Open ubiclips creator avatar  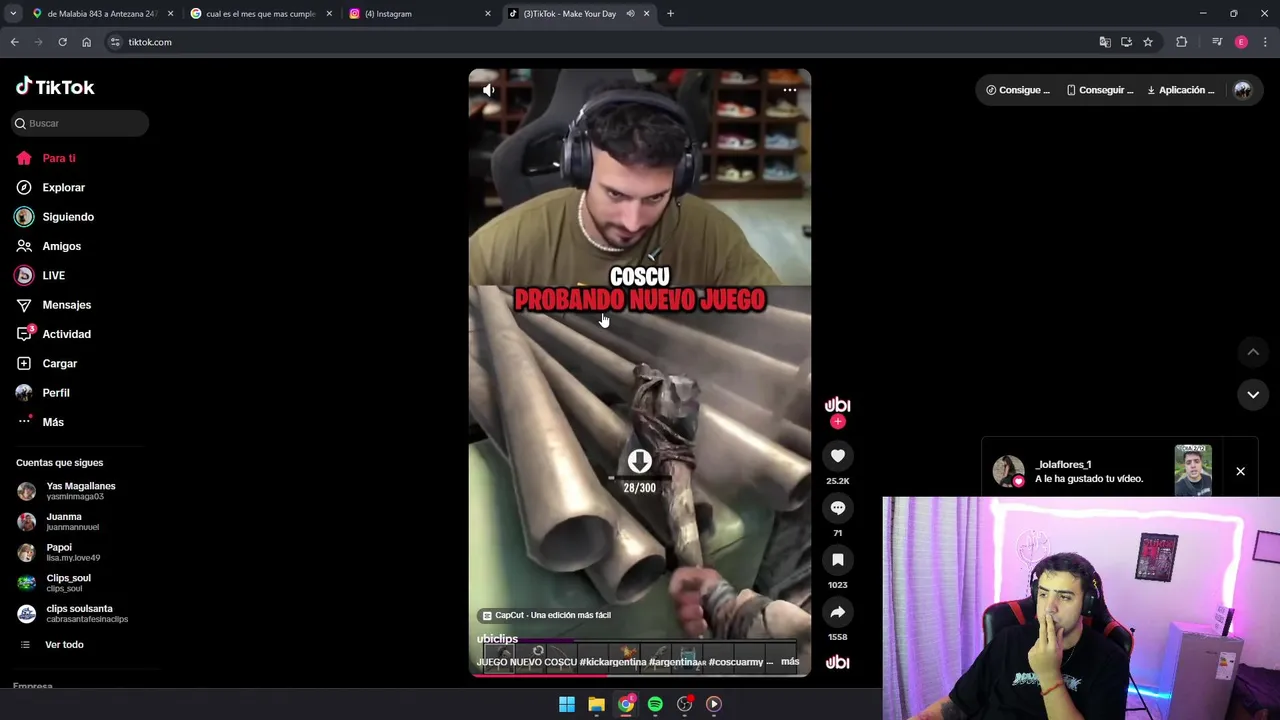tap(837, 404)
